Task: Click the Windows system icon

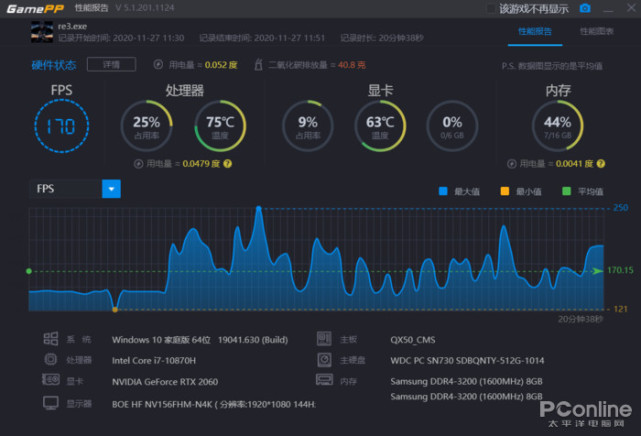Action: (51, 339)
